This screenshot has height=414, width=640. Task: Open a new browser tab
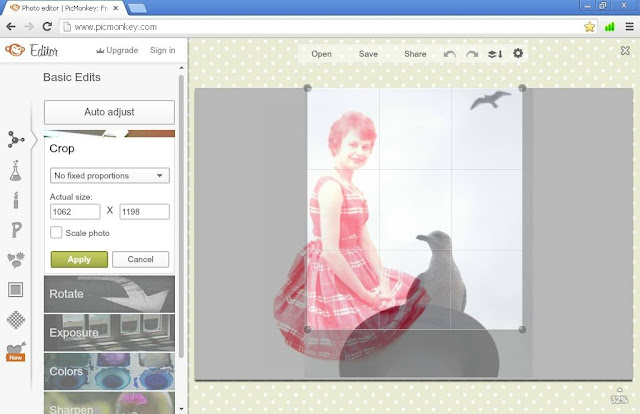click(x=137, y=8)
